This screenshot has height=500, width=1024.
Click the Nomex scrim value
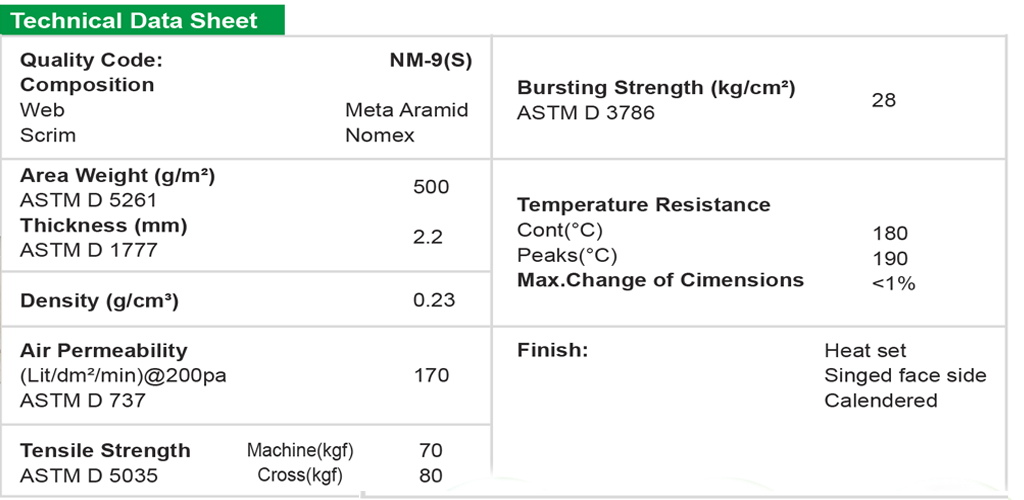tap(379, 135)
